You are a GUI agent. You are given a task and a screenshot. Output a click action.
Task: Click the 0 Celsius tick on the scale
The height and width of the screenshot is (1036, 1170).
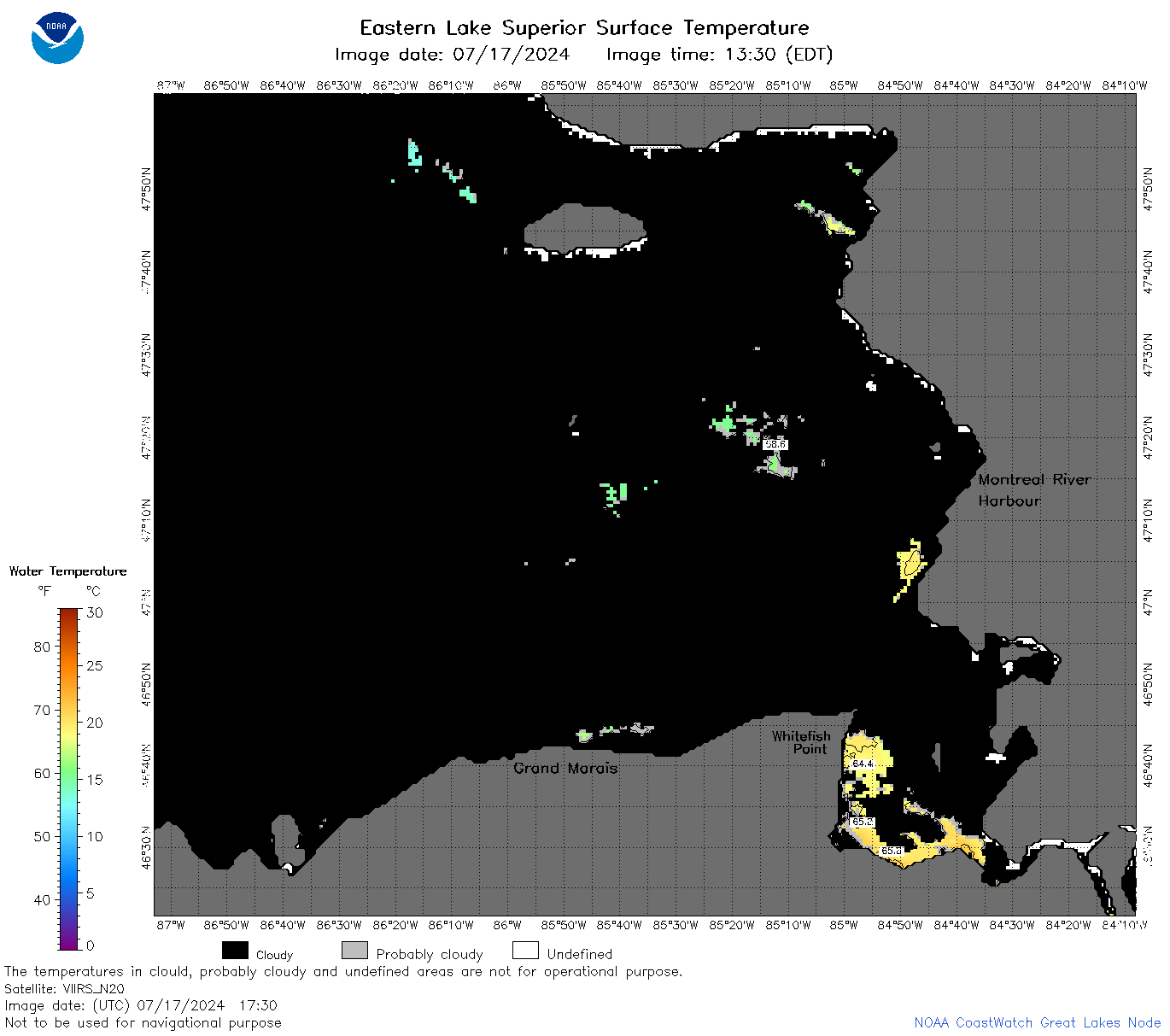click(x=91, y=945)
